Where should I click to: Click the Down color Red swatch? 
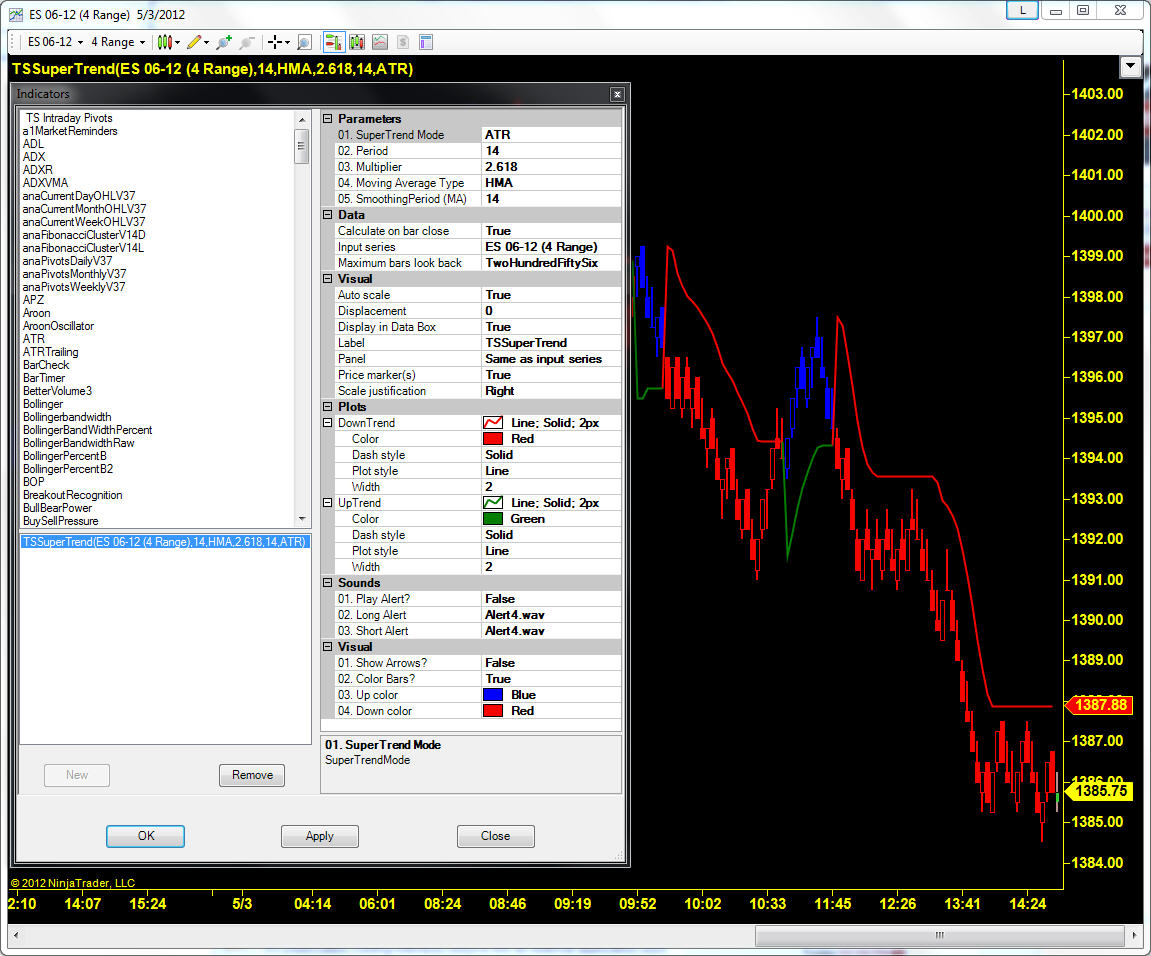(493, 711)
